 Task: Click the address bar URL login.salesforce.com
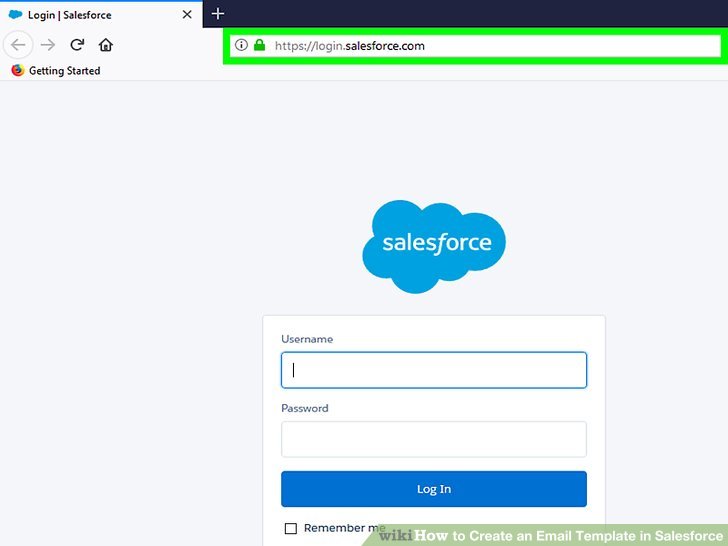pos(350,46)
